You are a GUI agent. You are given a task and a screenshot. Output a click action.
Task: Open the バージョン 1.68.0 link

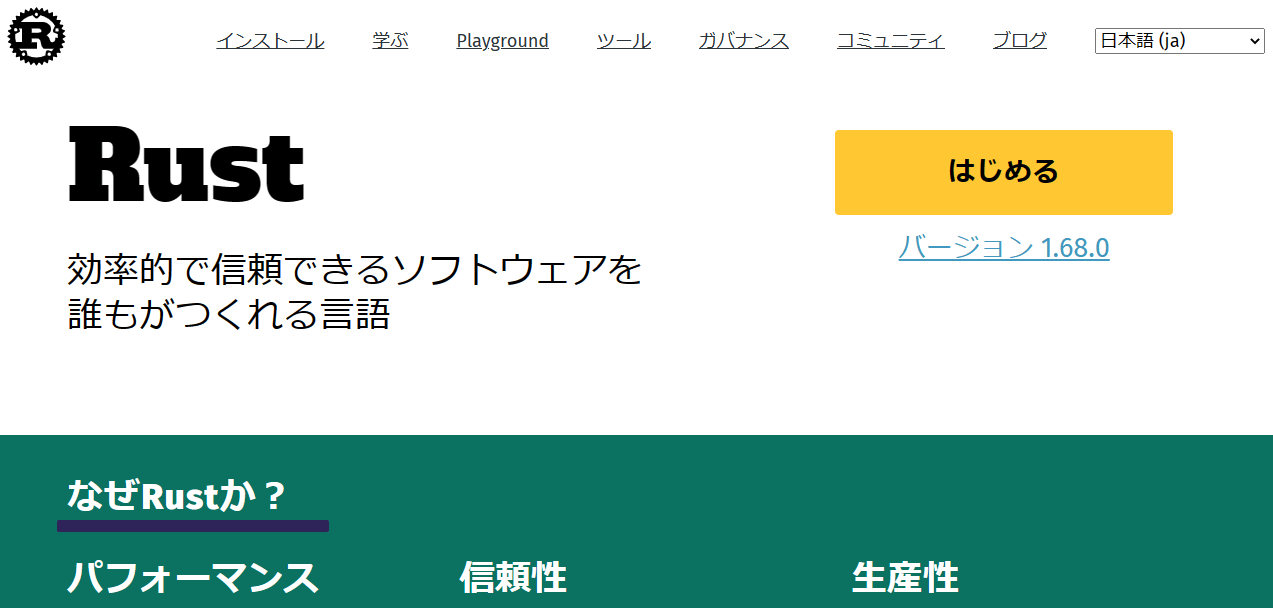[1003, 247]
